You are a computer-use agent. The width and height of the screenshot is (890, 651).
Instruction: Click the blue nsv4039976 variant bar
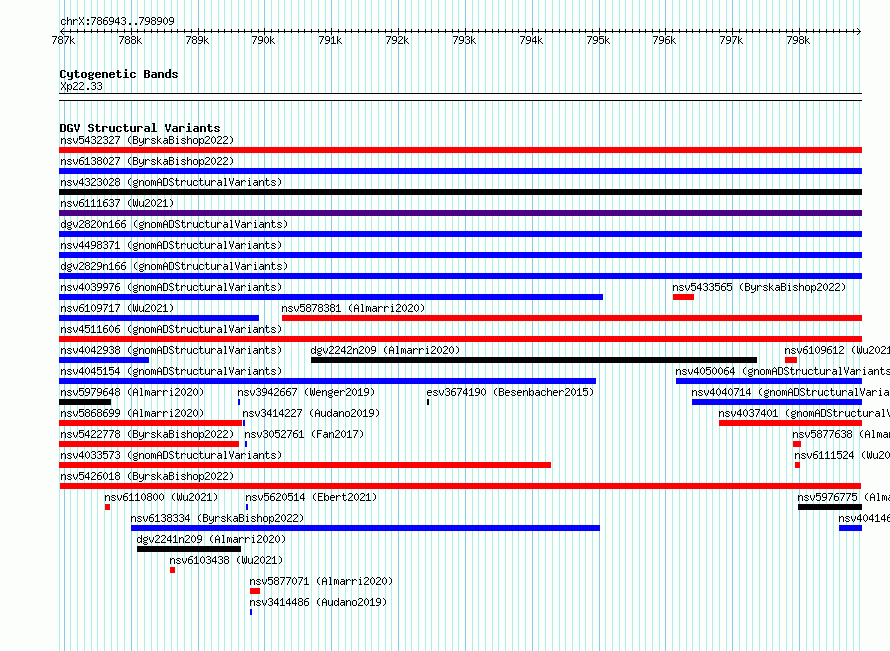click(x=331, y=297)
